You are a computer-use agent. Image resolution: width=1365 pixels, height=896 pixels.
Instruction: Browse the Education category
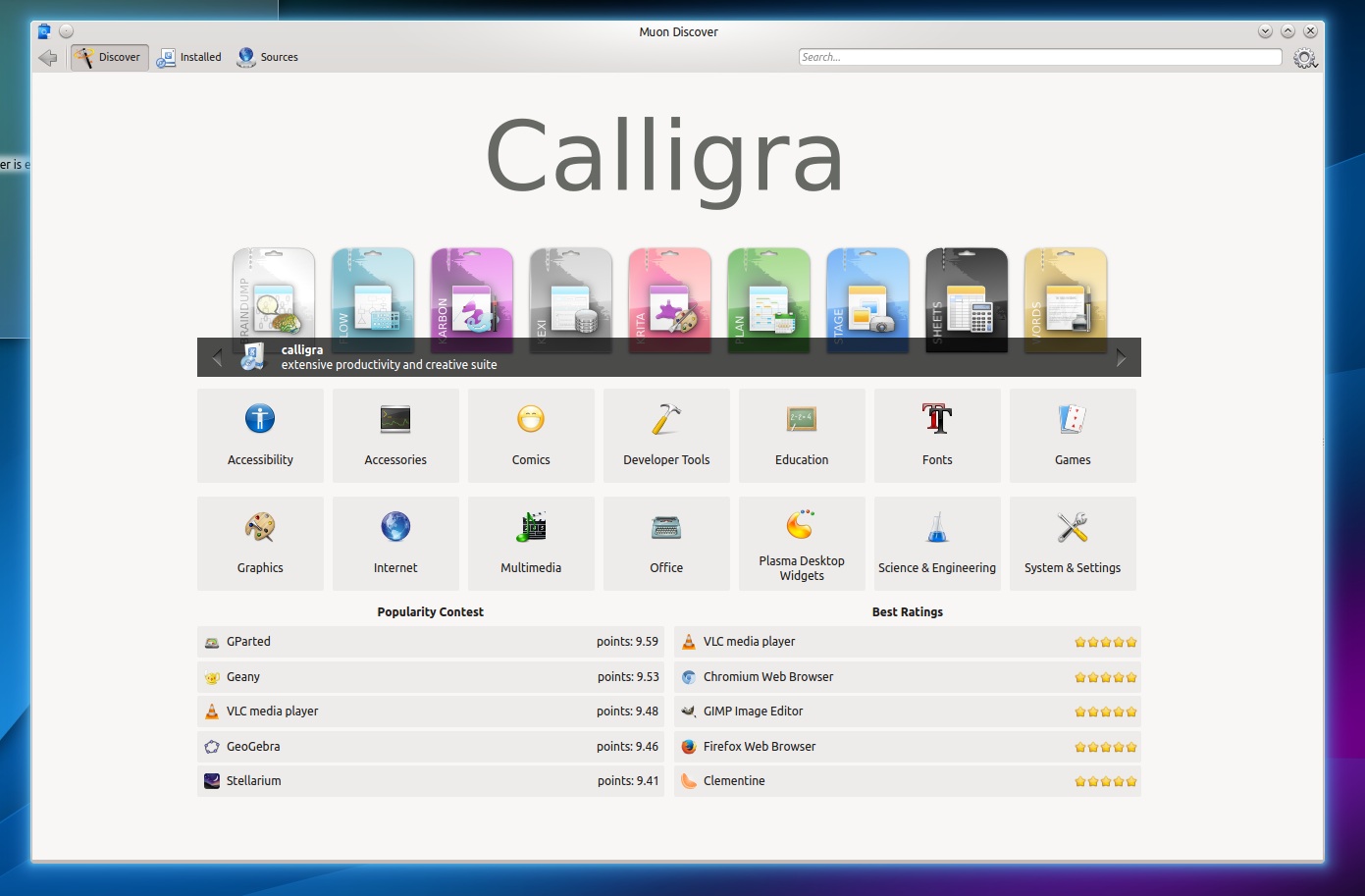tap(802, 436)
